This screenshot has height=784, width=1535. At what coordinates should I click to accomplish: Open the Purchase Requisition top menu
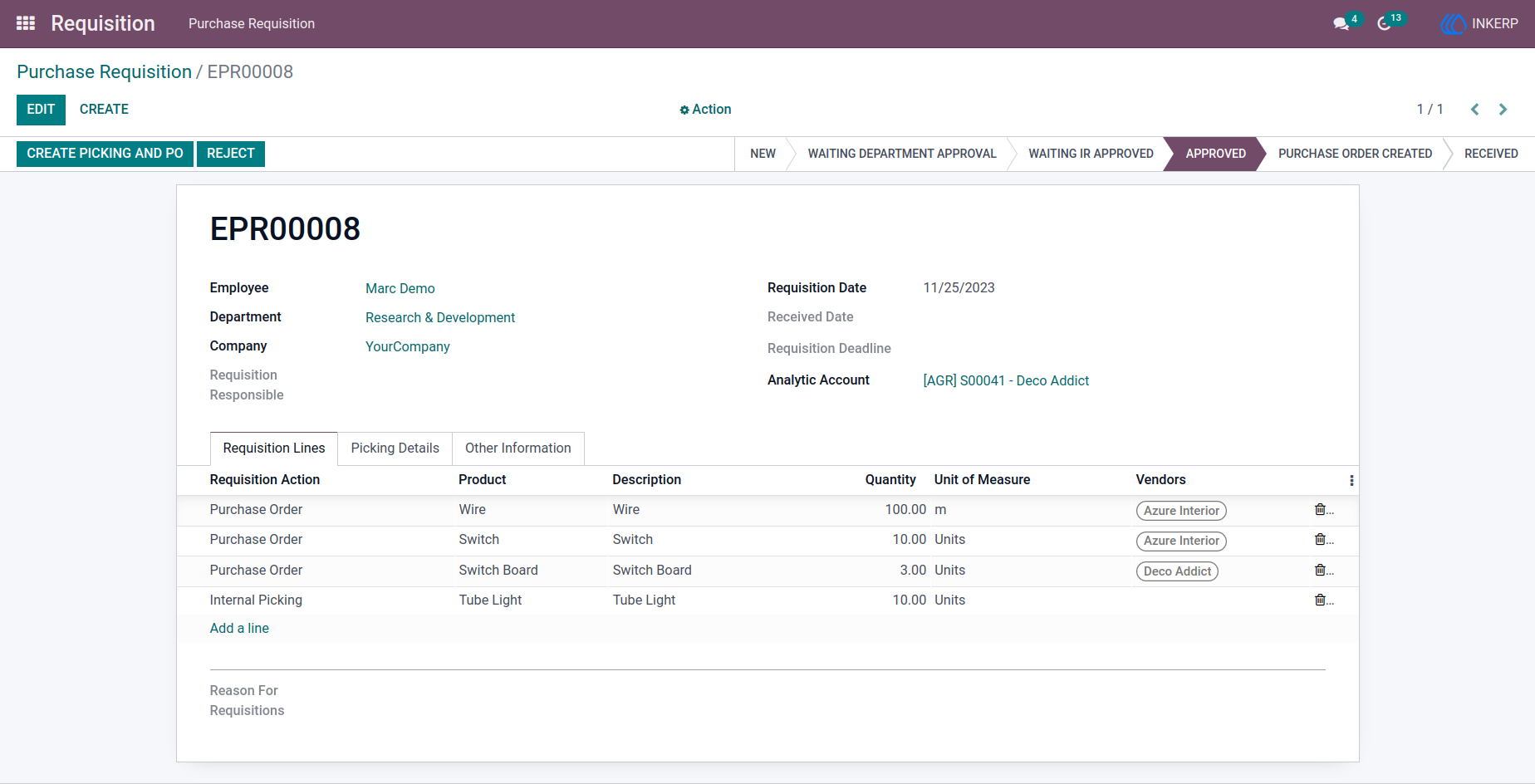[x=252, y=24]
